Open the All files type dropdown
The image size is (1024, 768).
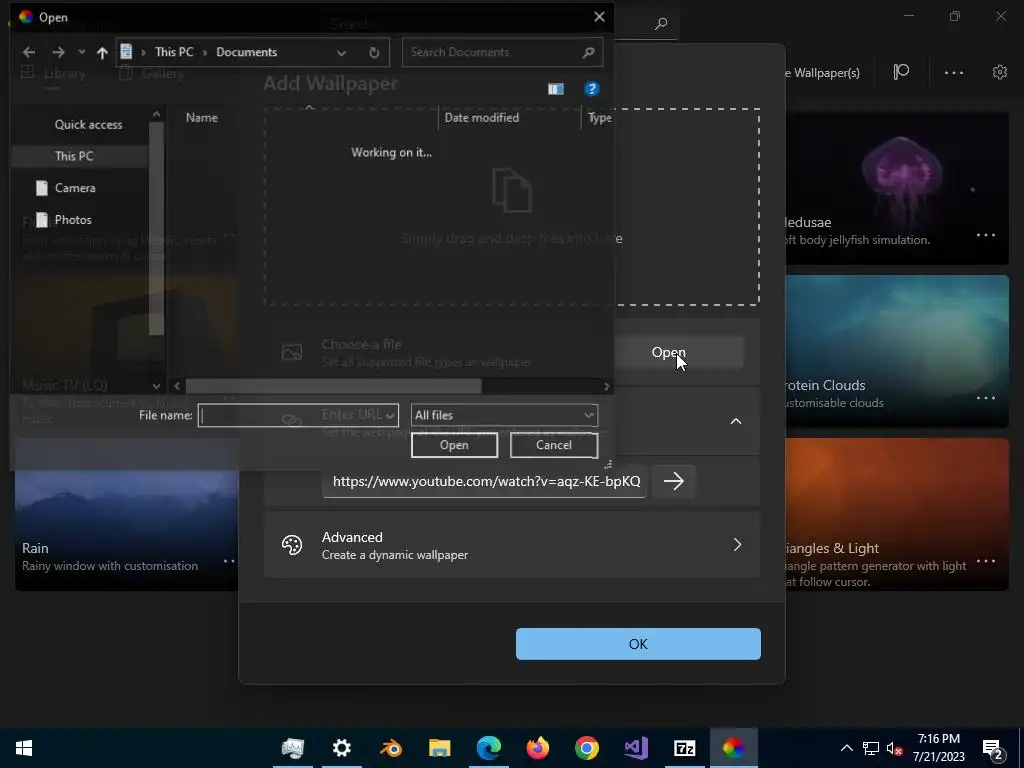click(504, 415)
